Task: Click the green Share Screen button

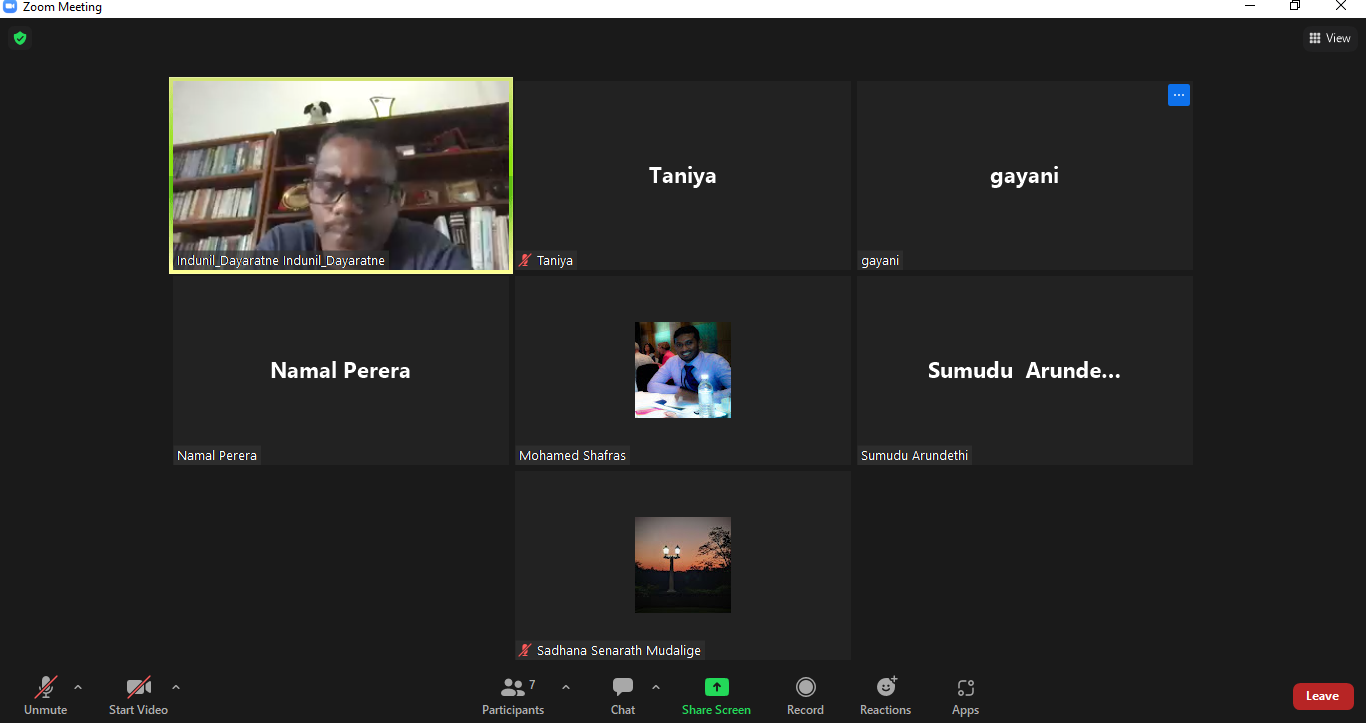Action: pyautogui.click(x=716, y=696)
